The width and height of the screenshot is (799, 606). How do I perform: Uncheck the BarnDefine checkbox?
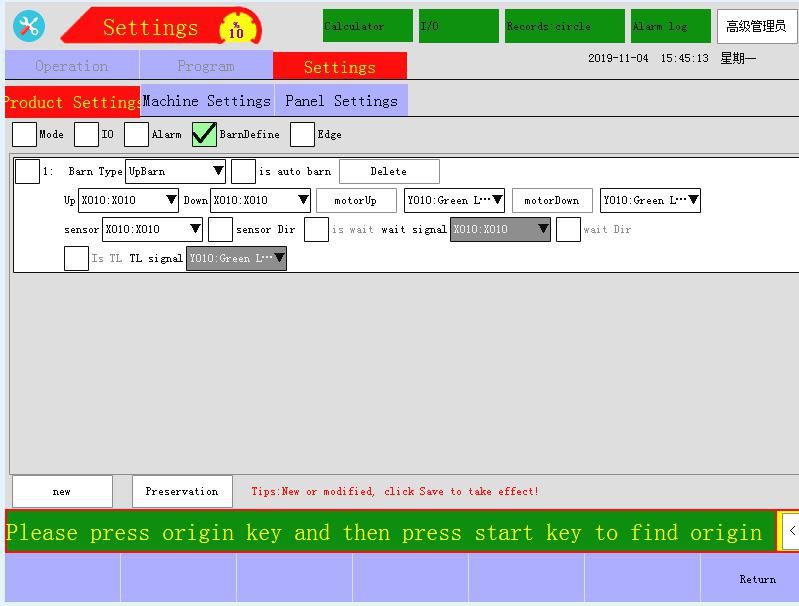(204, 134)
